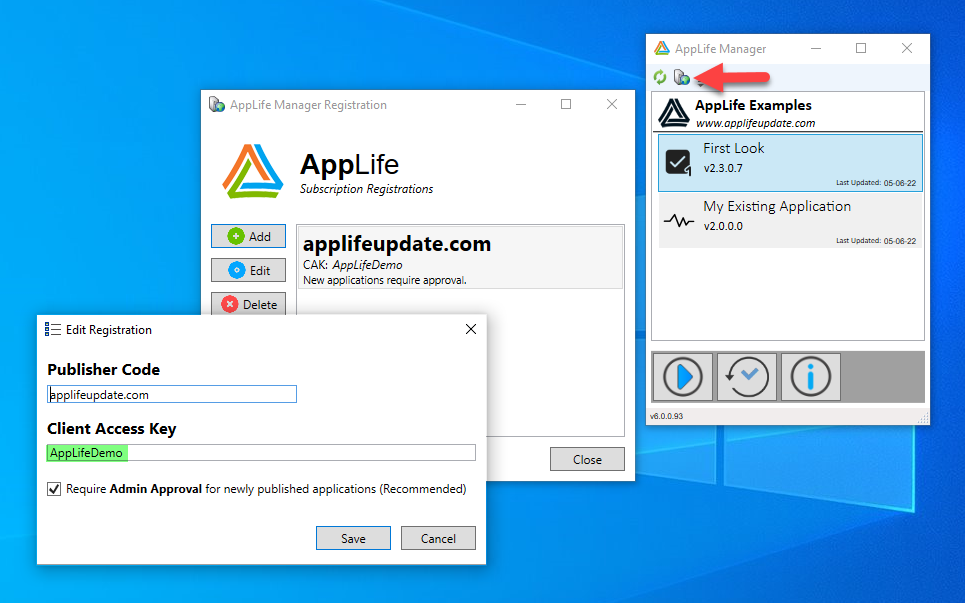Select the applifeupdate.com registration entry
The width and height of the screenshot is (965, 603).
pyautogui.click(x=460, y=258)
